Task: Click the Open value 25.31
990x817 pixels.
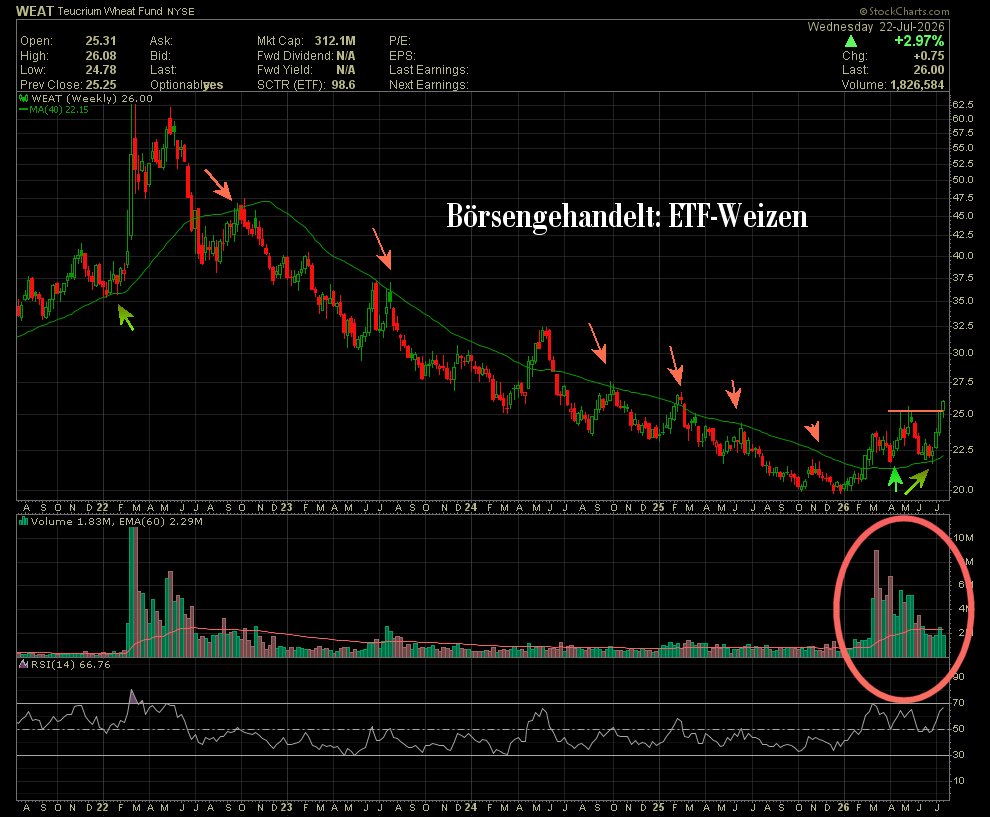Action: click(101, 41)
